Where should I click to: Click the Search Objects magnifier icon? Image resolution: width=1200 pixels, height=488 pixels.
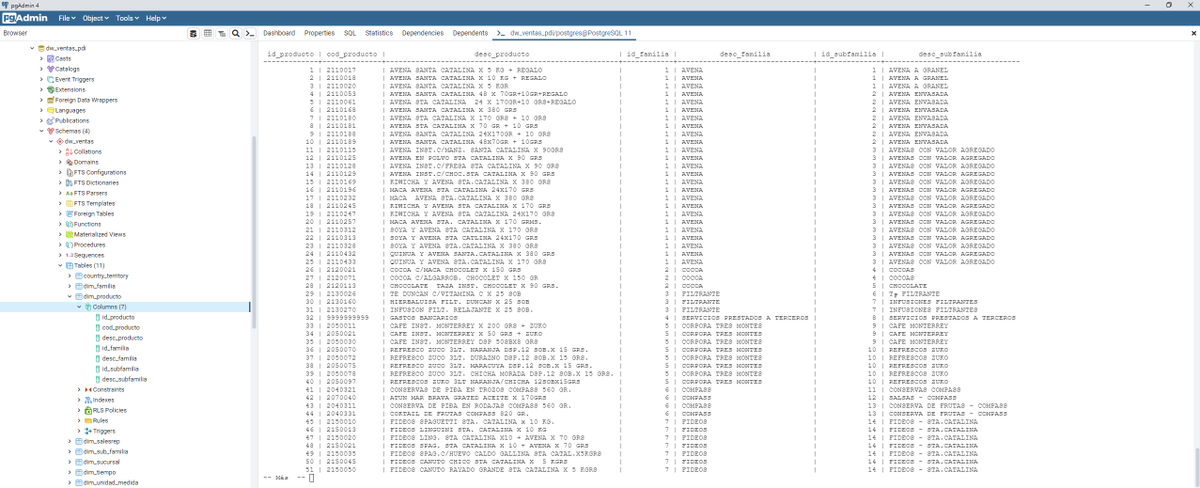pyautogui.click(x=234, y=33)
